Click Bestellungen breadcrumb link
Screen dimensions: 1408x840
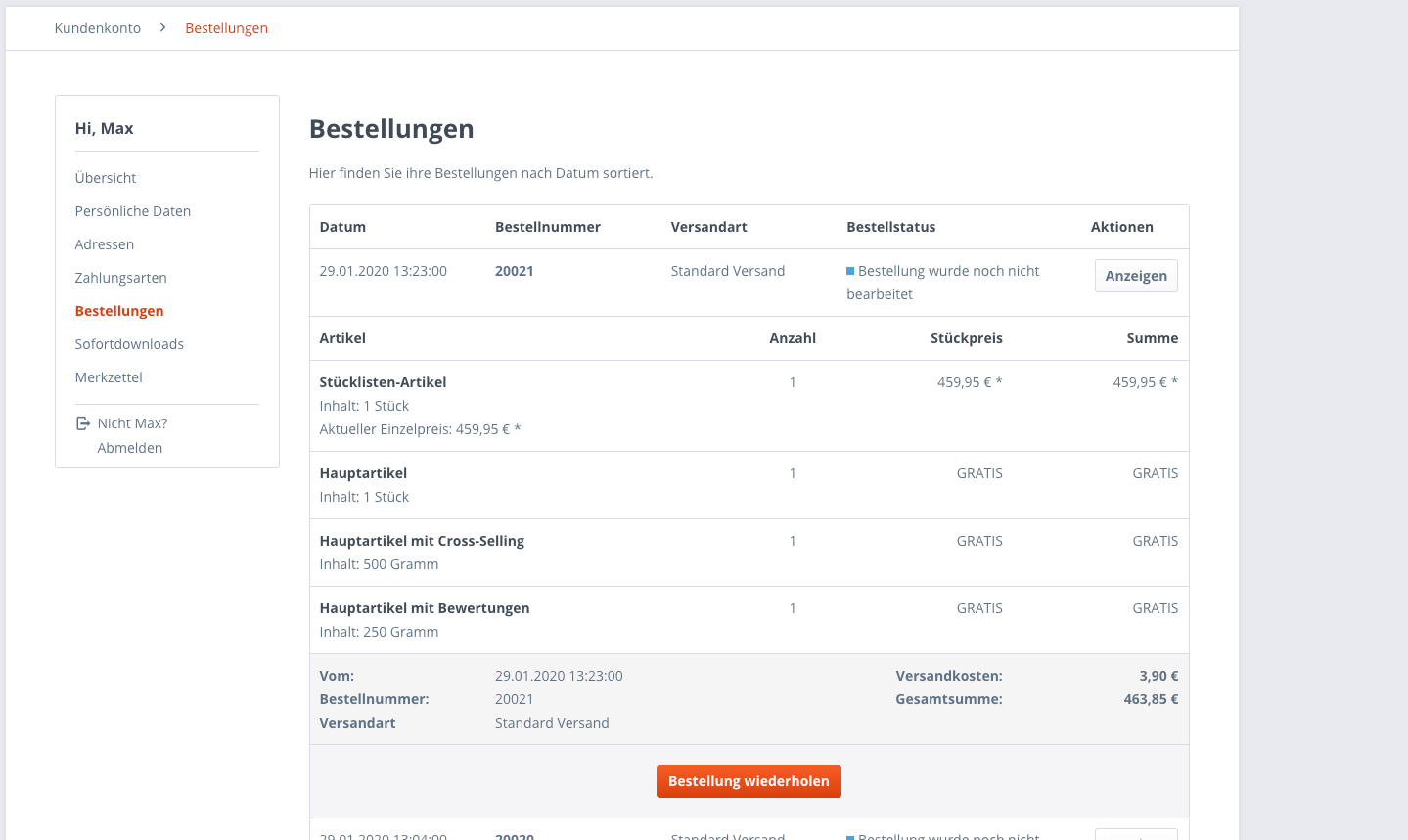pyautogui.click(x=226, y=28)
